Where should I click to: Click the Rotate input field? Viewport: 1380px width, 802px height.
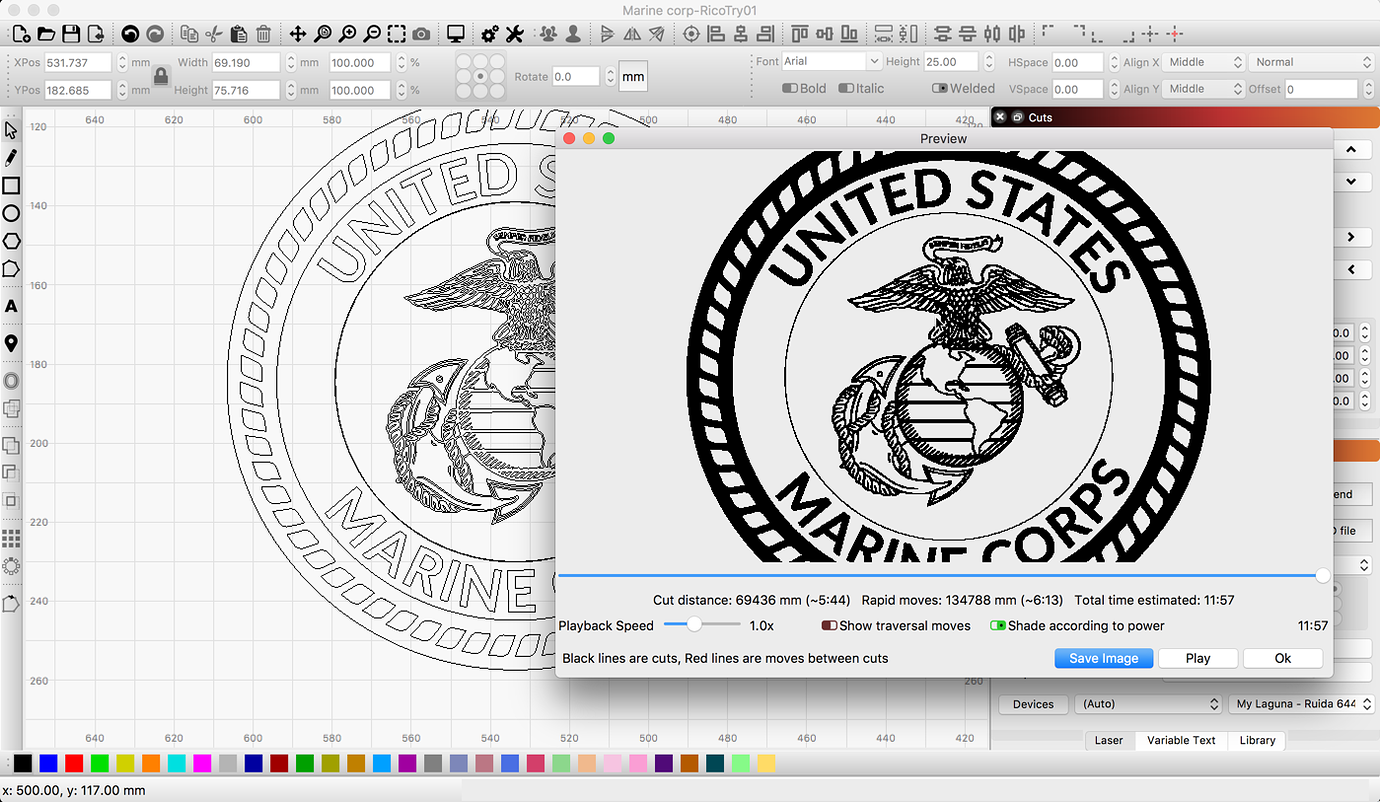click(x=576, y=76)
